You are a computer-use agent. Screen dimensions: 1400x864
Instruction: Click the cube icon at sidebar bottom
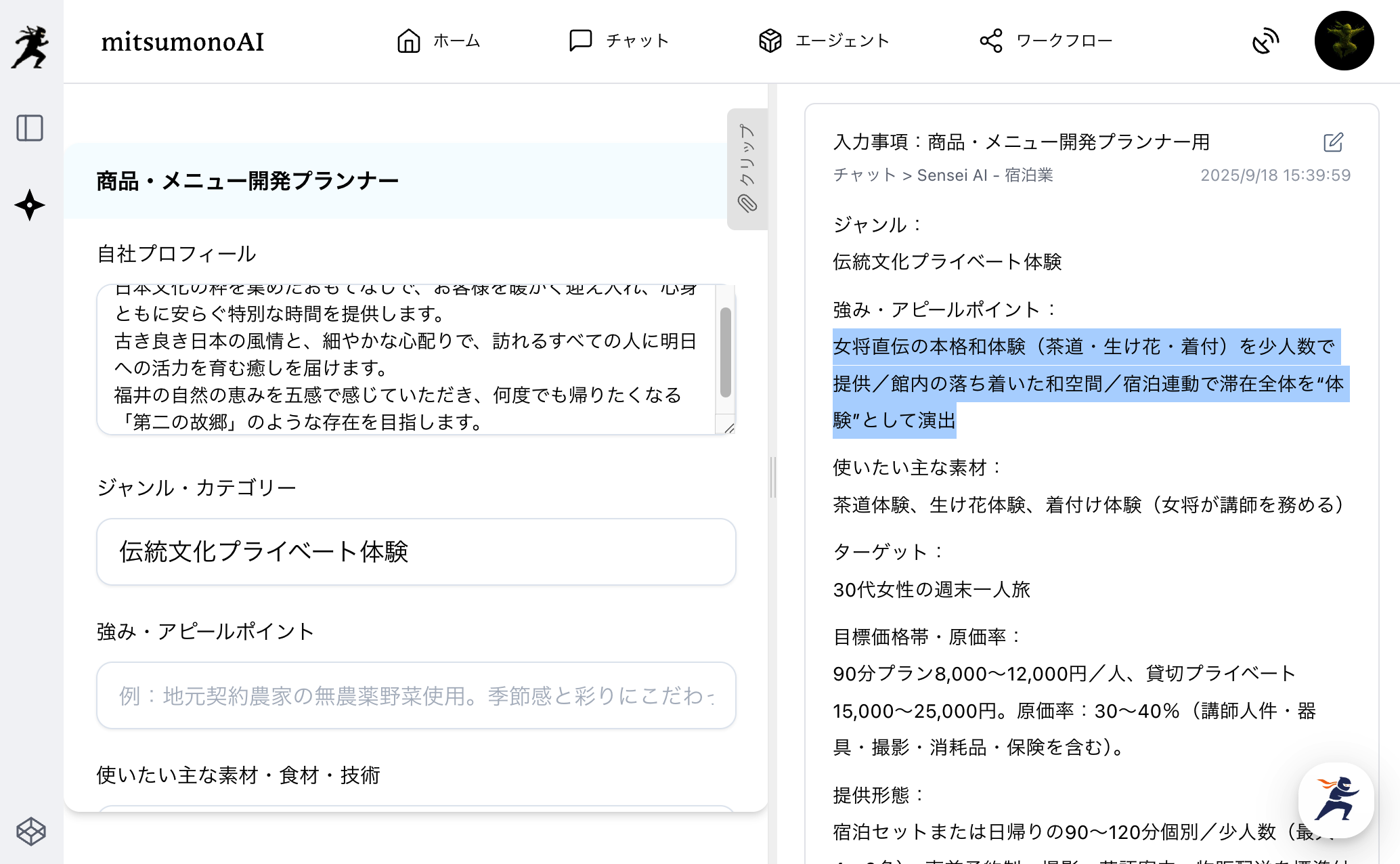tap(30, 831)
